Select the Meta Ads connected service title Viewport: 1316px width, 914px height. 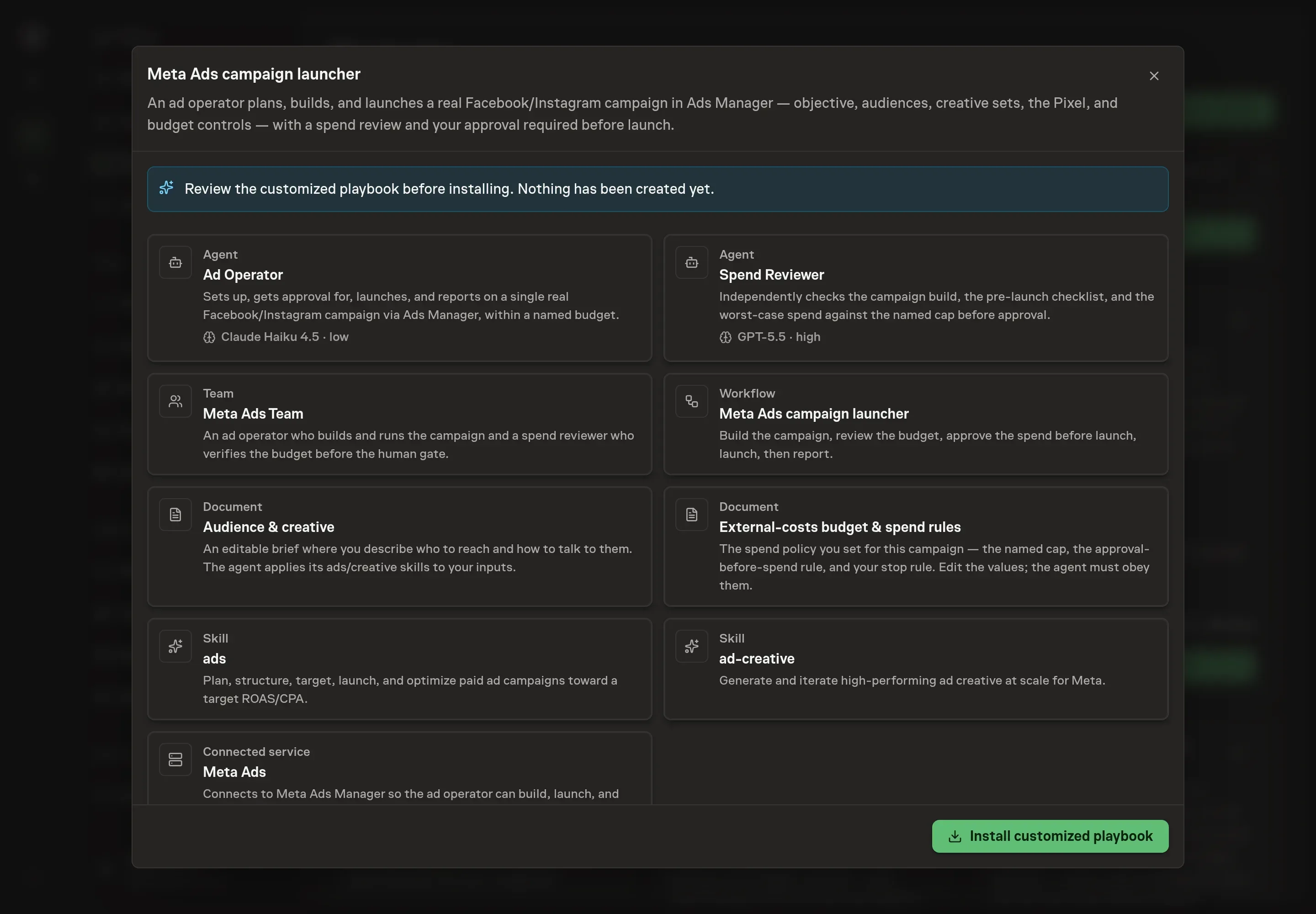pyautogui.click(x=234, y=772)
